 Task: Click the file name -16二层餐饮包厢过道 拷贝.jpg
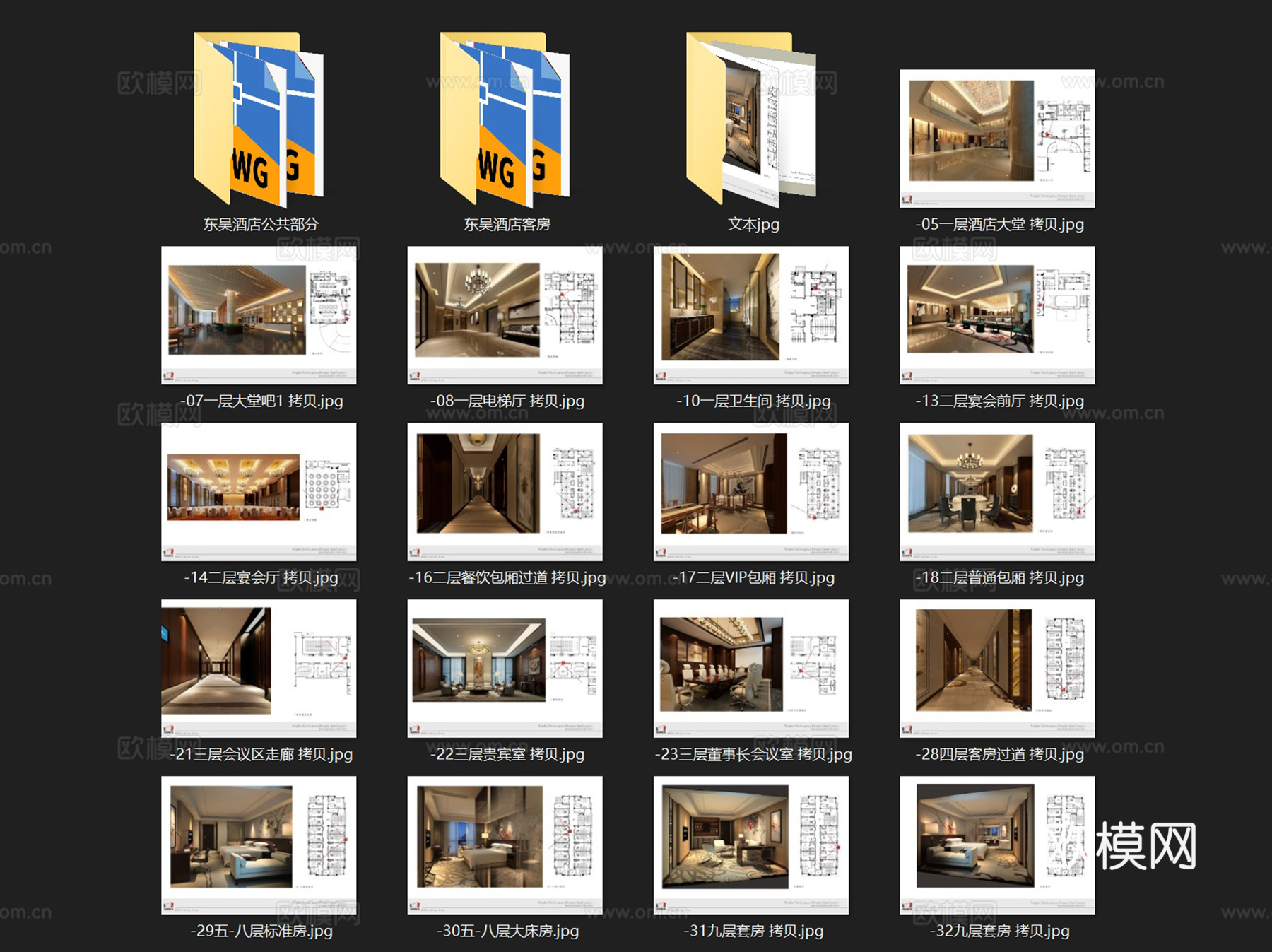507,577
